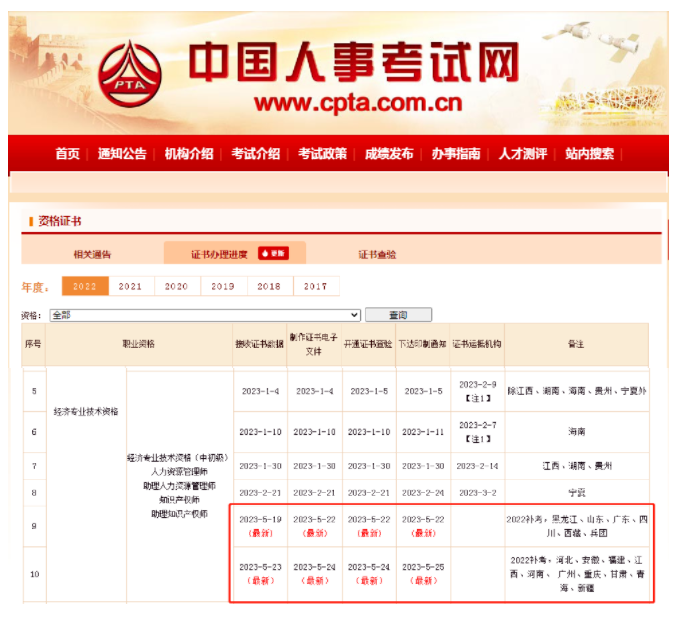Open 考试政策 navigation item
Viewport: 681px width, 618px height.
click(x=322, y=153)
